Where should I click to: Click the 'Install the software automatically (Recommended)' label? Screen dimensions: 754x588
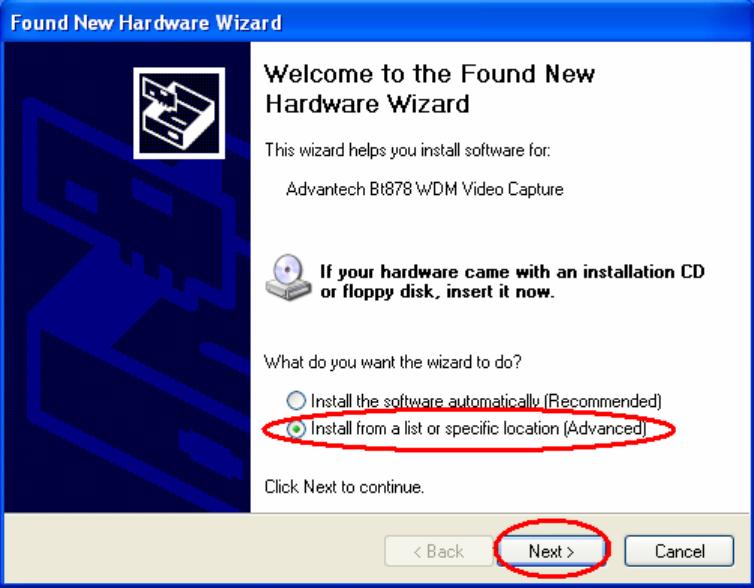point(486,400)
